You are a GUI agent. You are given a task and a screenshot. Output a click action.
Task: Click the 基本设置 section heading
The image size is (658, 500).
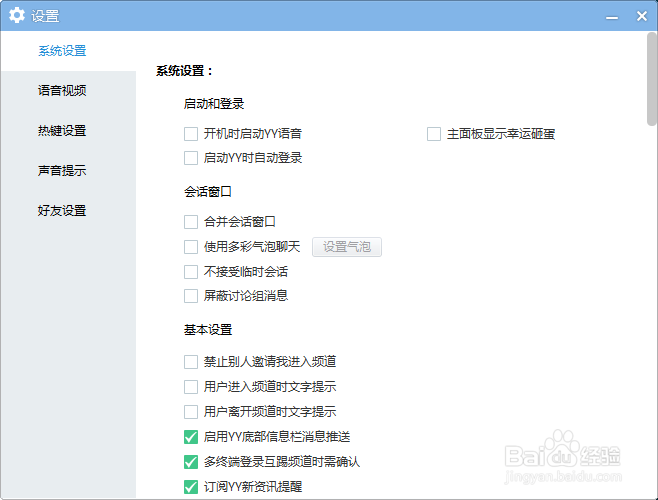point(208,330)
